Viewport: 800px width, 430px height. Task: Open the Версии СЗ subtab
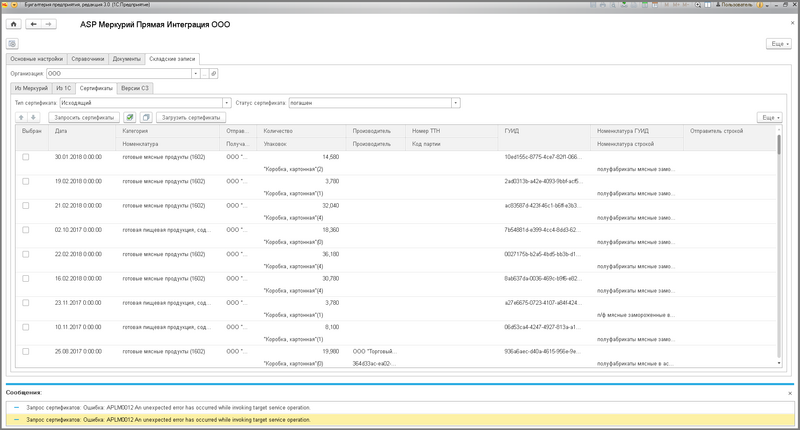(135, 88)
